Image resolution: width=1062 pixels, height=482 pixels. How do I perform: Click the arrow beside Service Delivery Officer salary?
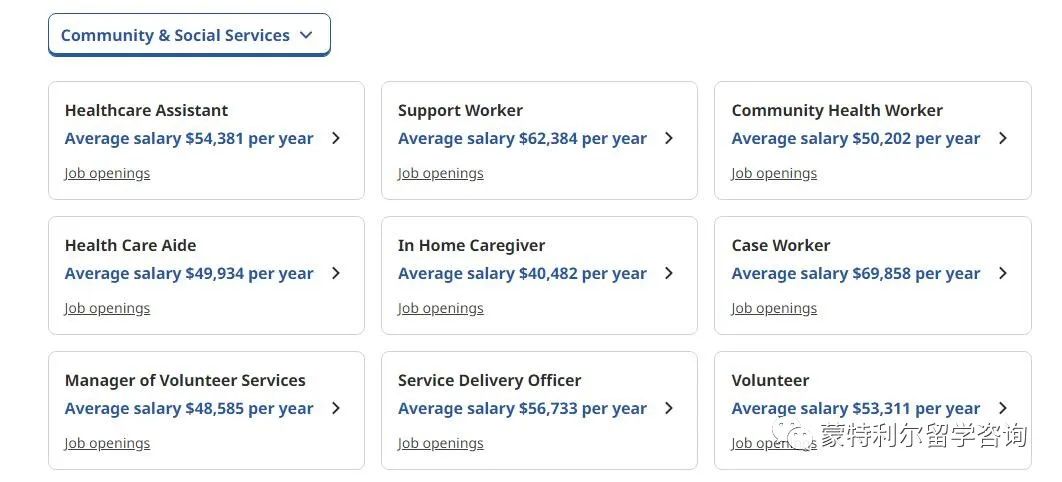click(669, 408)
